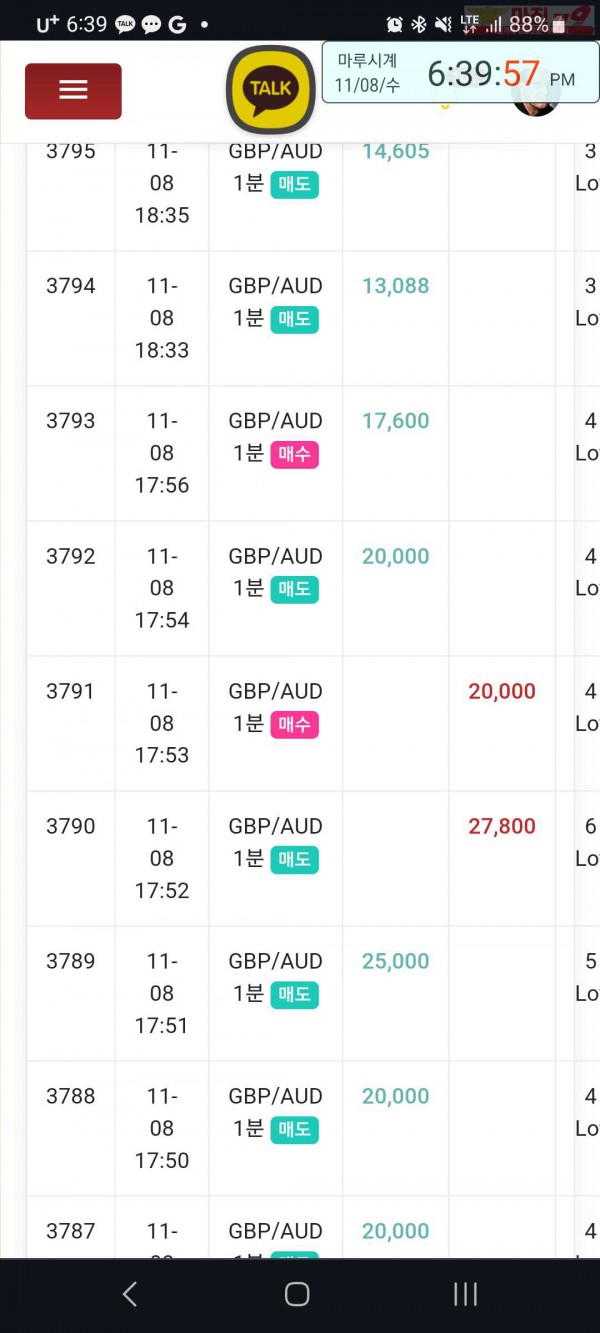Click the 매도 badge in row 3795
600x1333 pixels.
pyautogui.click(x=294, y=184)
